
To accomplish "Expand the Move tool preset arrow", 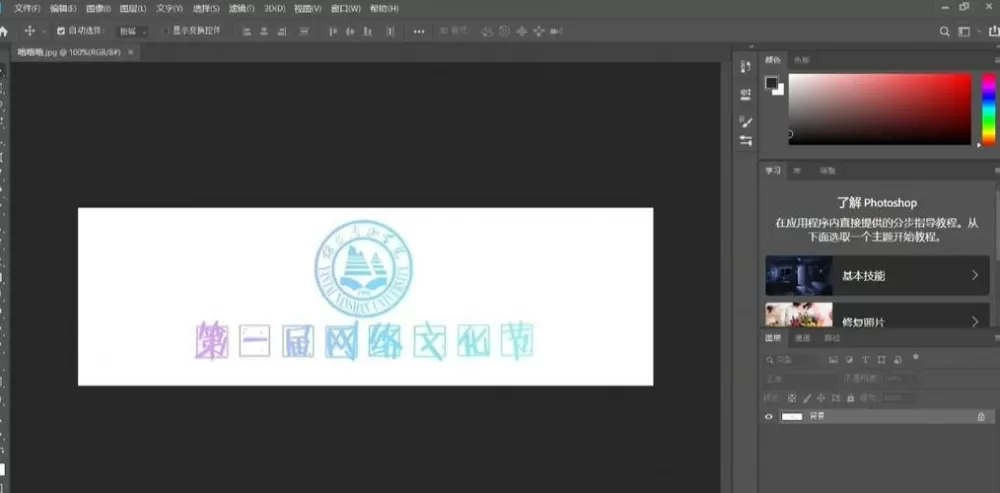I will [44, 31].
